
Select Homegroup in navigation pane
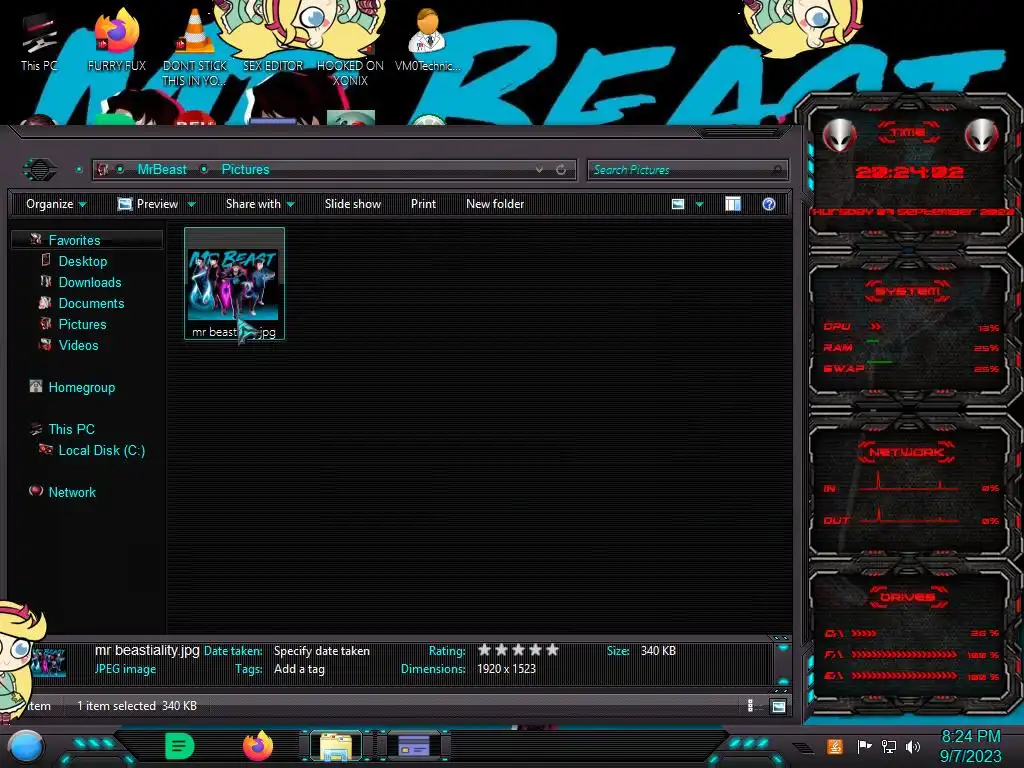coord(82,387)
